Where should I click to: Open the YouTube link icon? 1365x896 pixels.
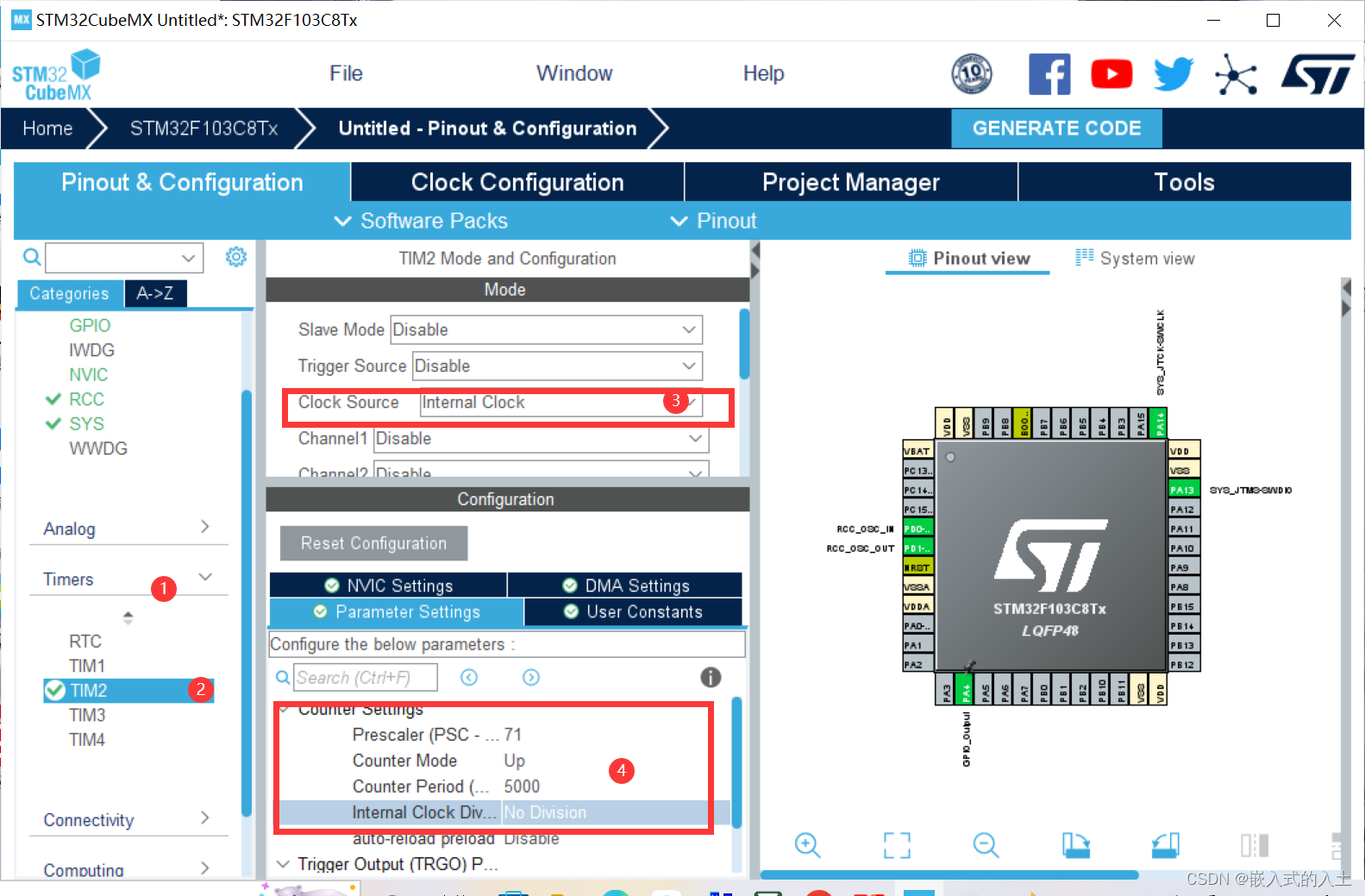(1111, 74)
